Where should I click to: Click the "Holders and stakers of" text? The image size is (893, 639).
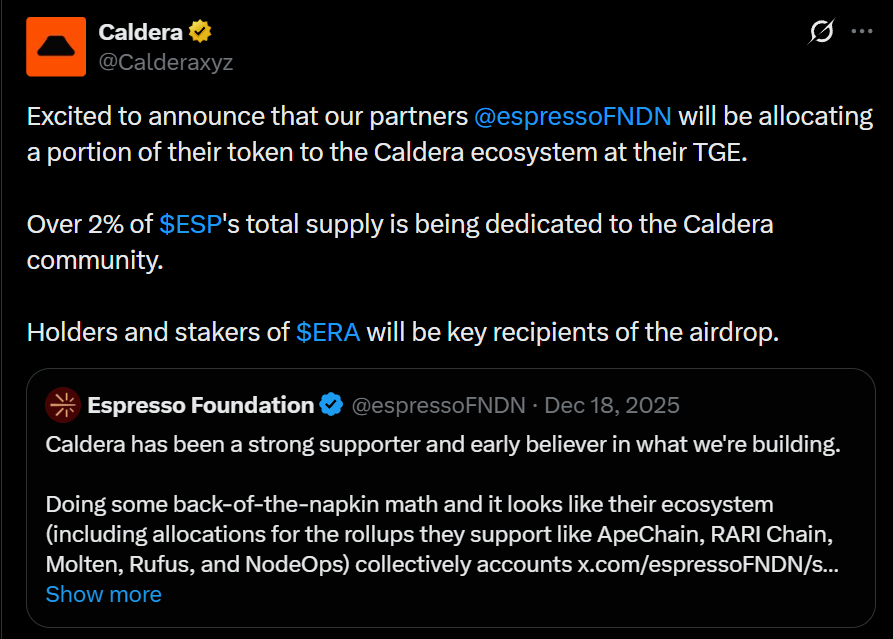coord(158,332)
